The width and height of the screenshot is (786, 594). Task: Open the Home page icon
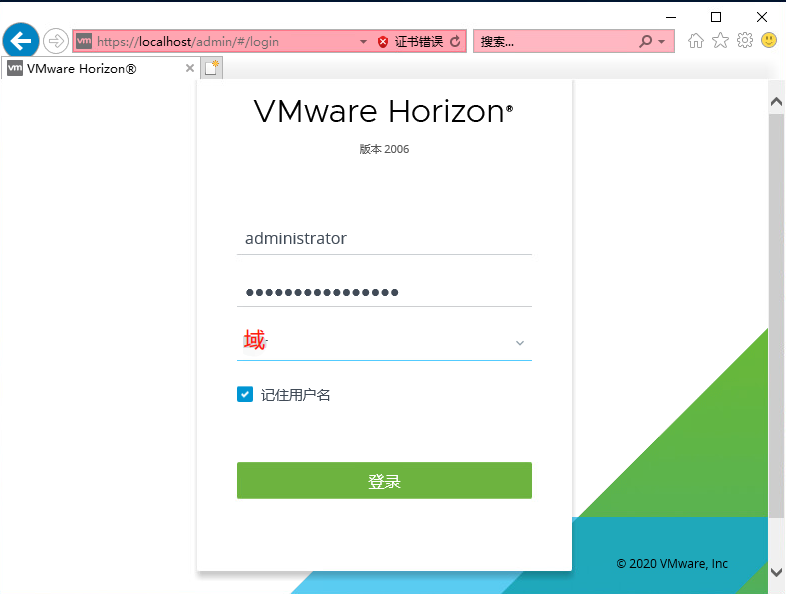696,41
